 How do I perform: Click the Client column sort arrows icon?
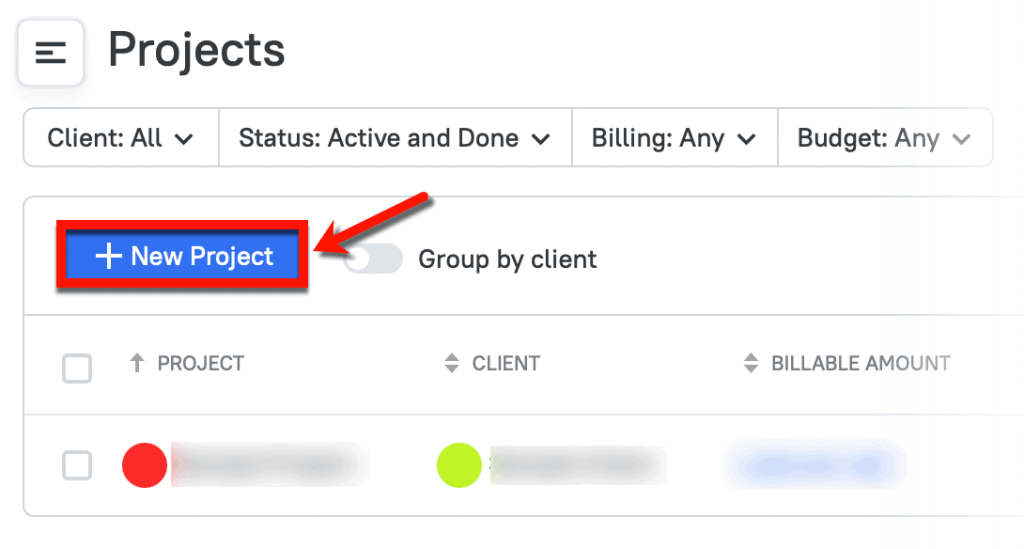pos(452,364)
